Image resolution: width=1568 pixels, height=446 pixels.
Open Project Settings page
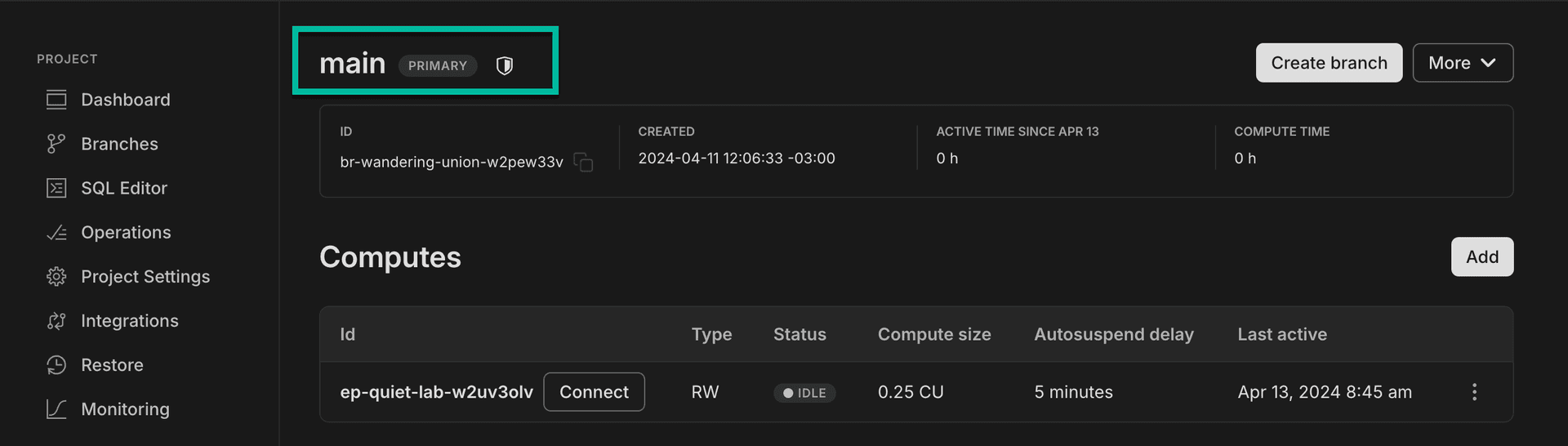(x=145, y=277)
